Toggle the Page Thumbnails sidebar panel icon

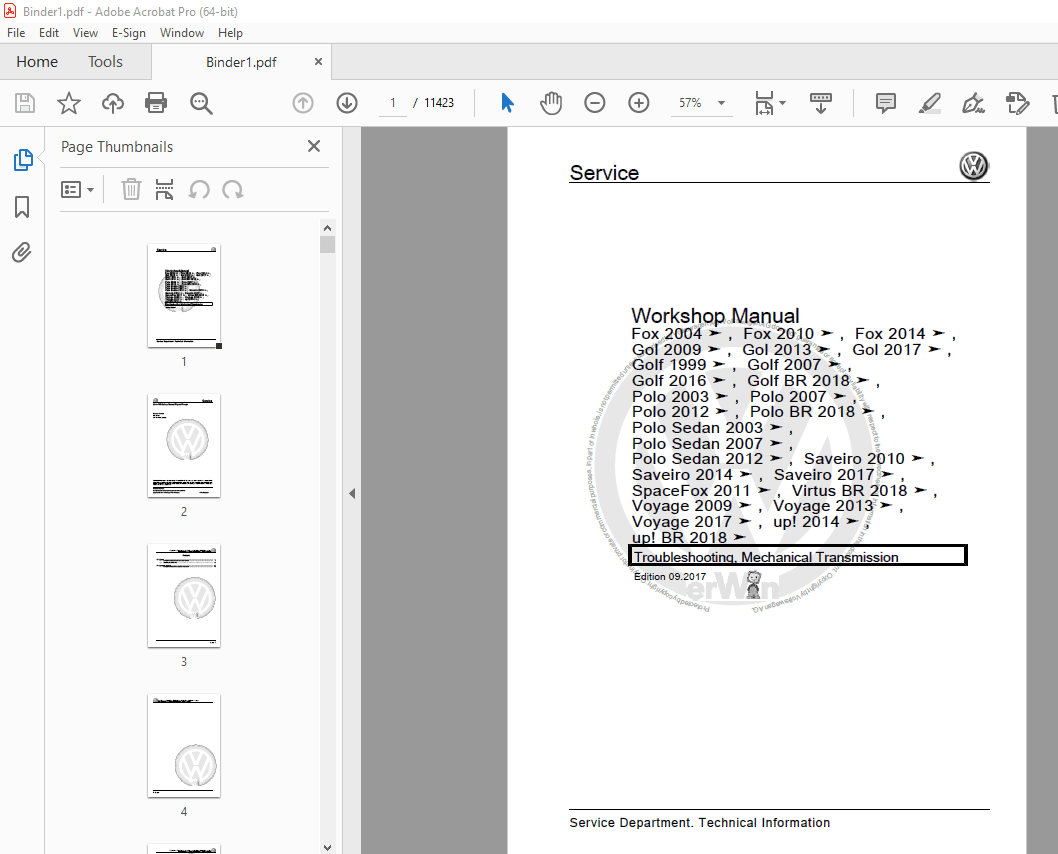pyautogui.click(x=22, y=160)
